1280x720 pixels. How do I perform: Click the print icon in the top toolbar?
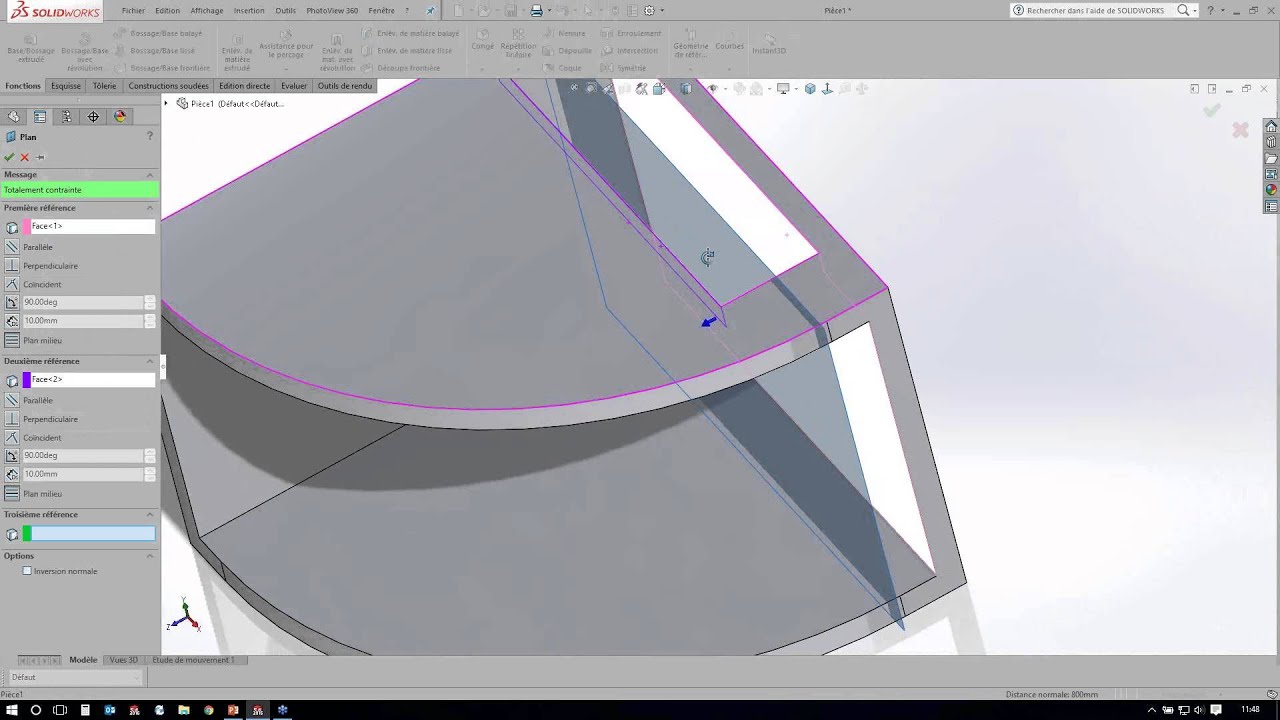point(536,10)
